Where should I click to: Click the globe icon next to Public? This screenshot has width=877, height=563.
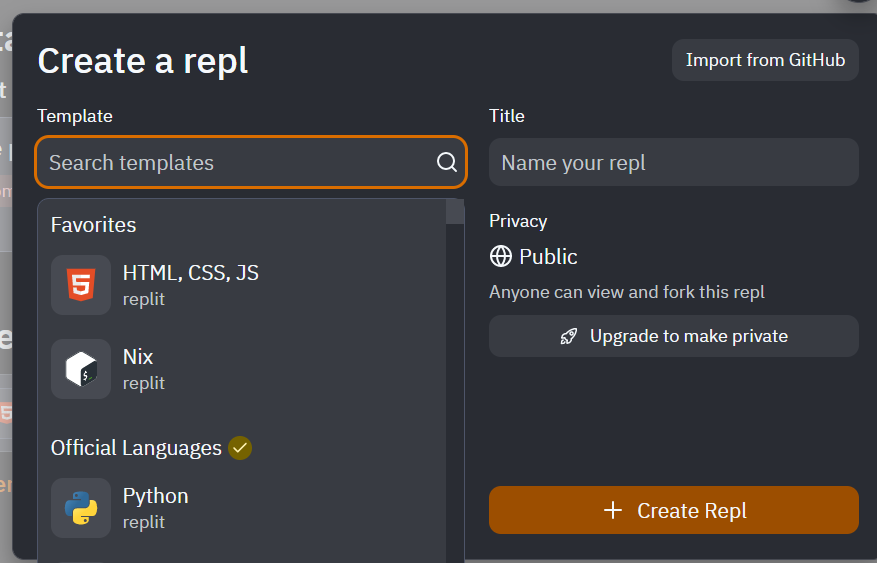501,257
